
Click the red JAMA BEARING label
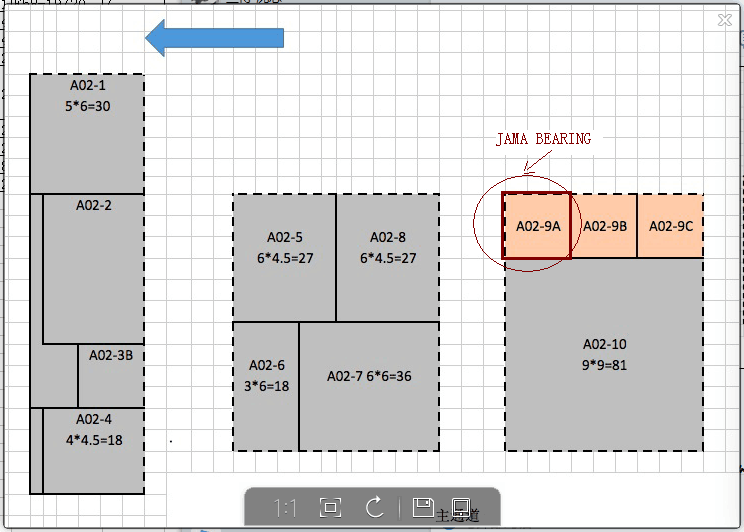click(543, 139)
